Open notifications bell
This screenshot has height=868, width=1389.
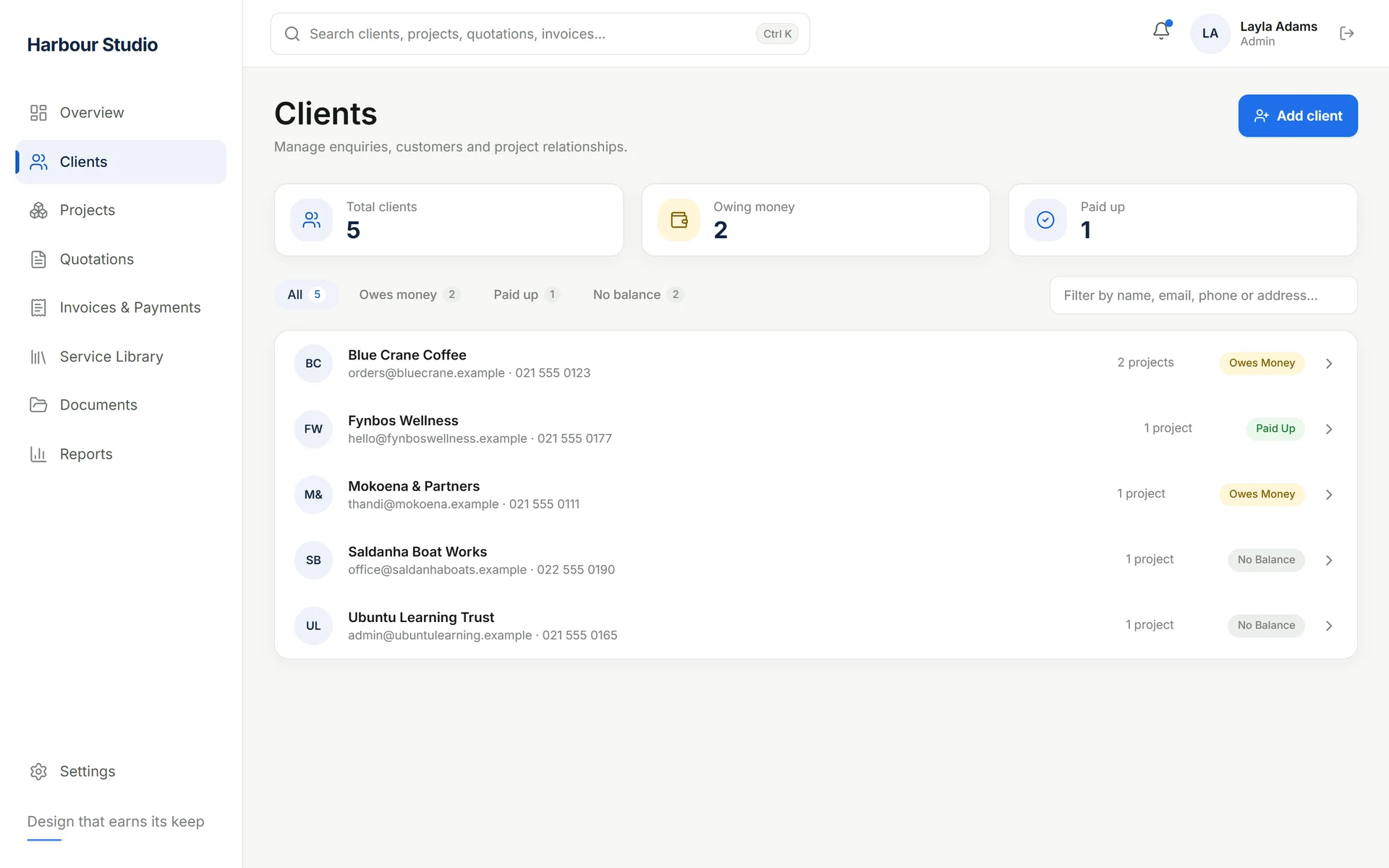coord(1161,31)
